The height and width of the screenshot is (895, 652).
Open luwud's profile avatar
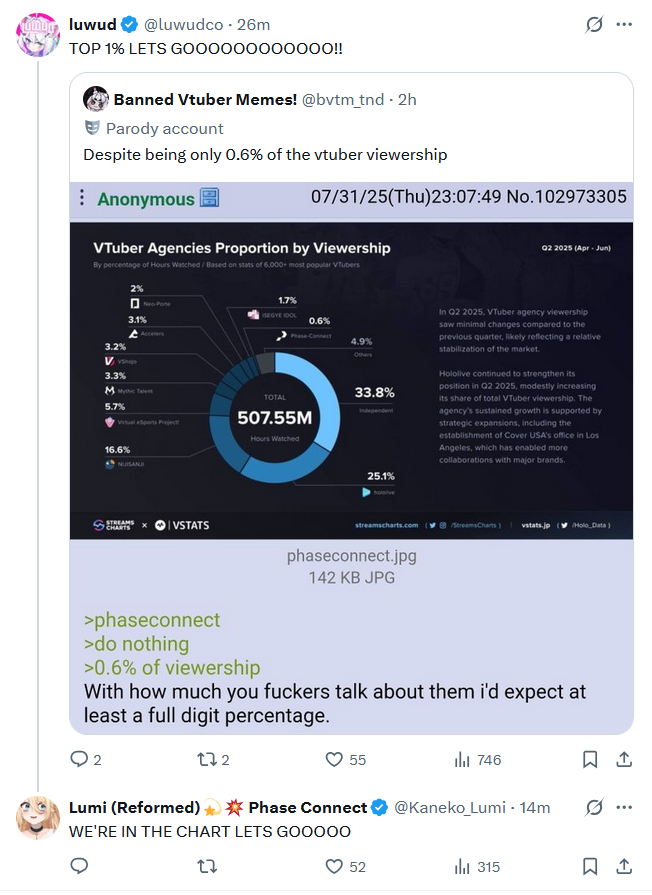point(38,35)
